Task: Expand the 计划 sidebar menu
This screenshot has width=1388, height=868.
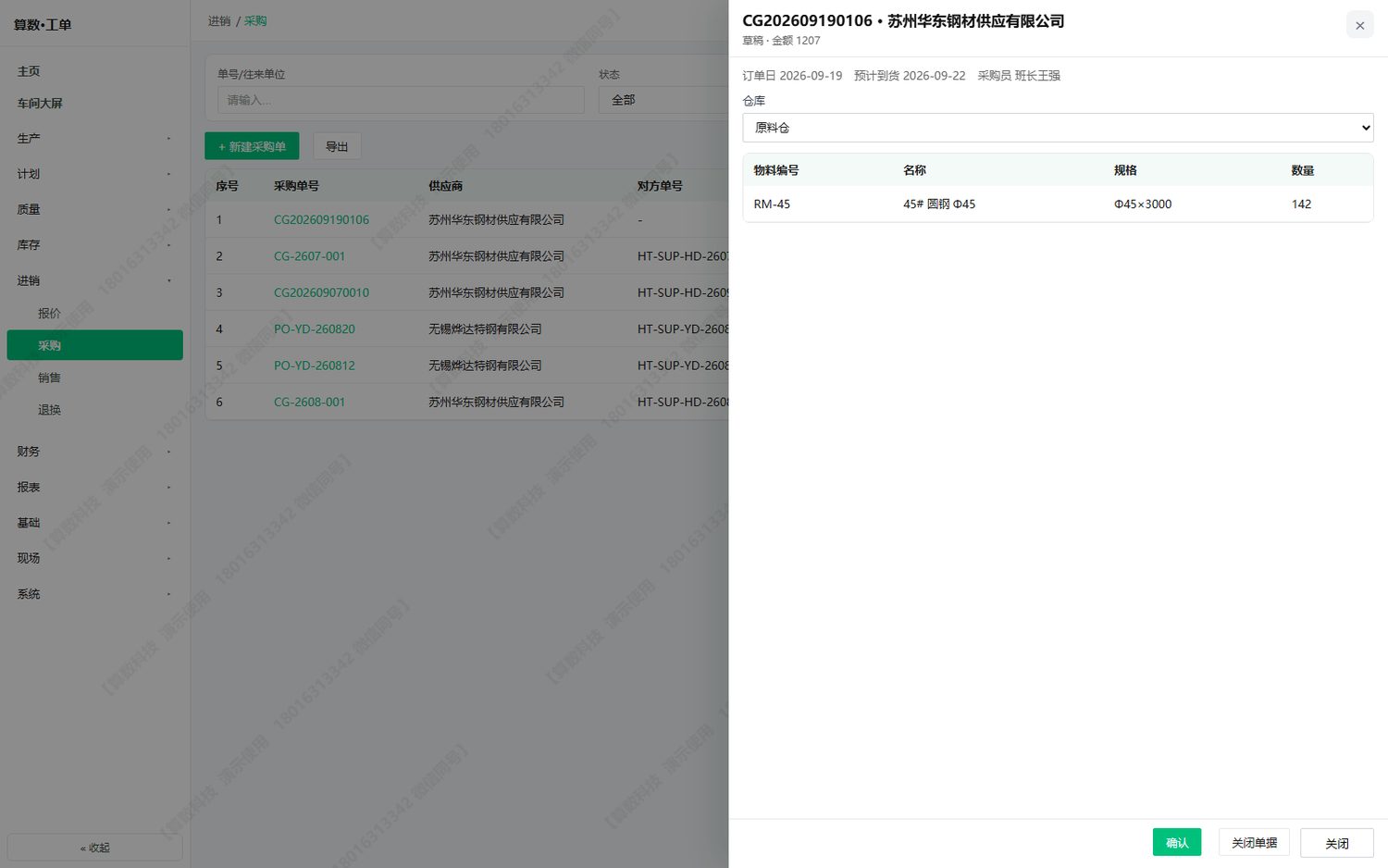Action: [94, 174]
